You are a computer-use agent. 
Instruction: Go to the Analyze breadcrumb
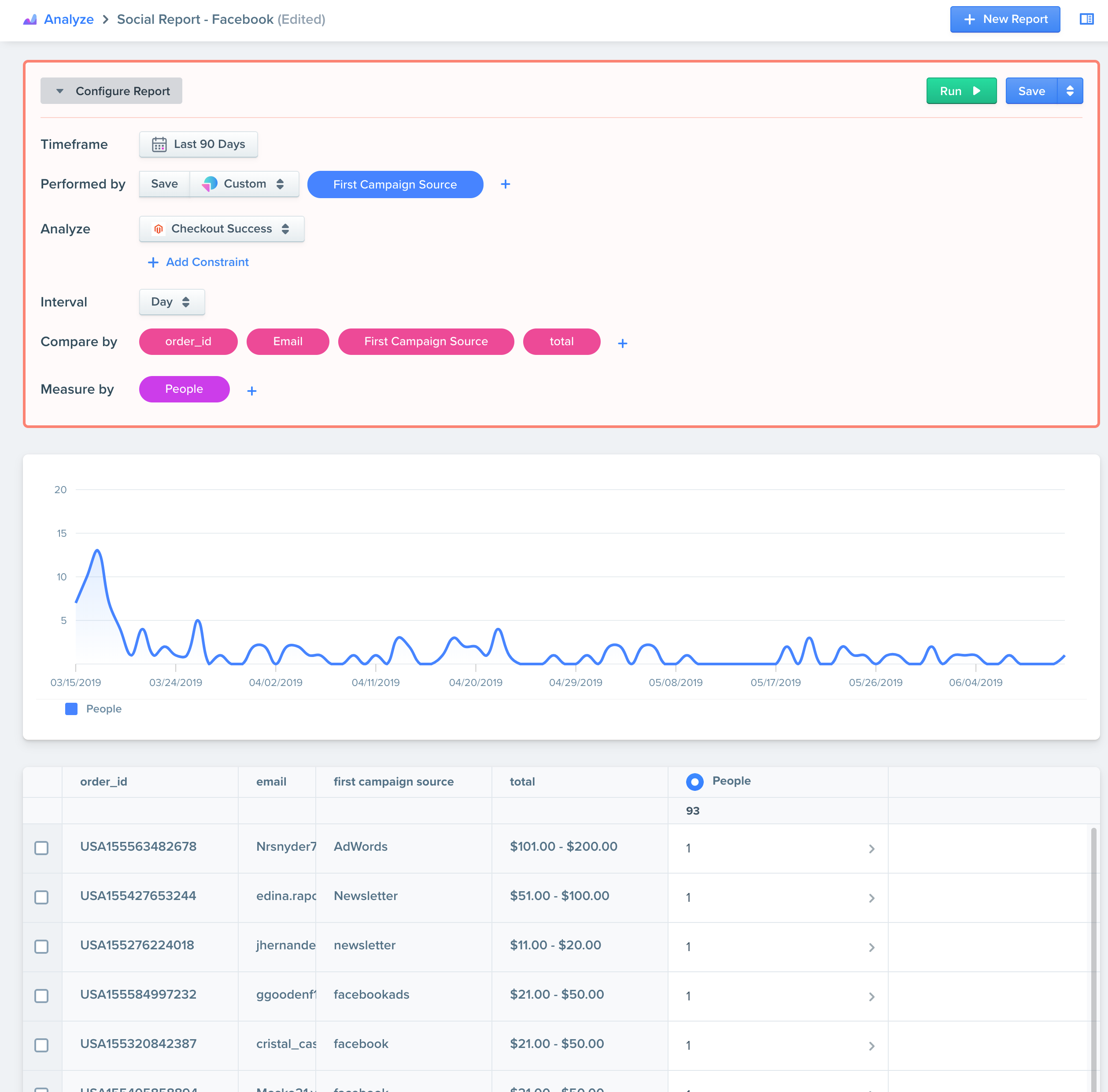tap(69, 19)
